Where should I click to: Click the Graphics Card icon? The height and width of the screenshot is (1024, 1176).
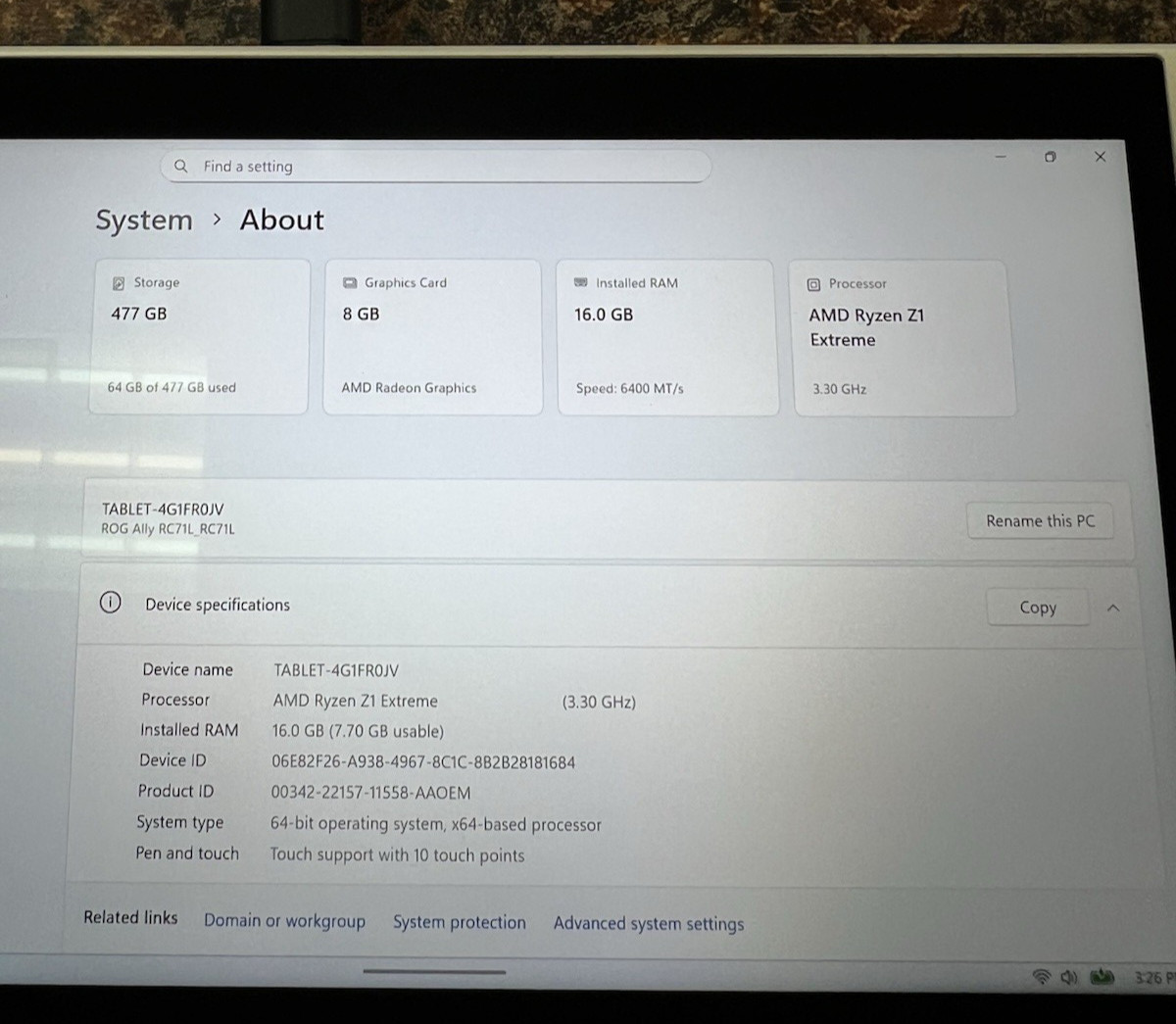(x=350, y=283)
